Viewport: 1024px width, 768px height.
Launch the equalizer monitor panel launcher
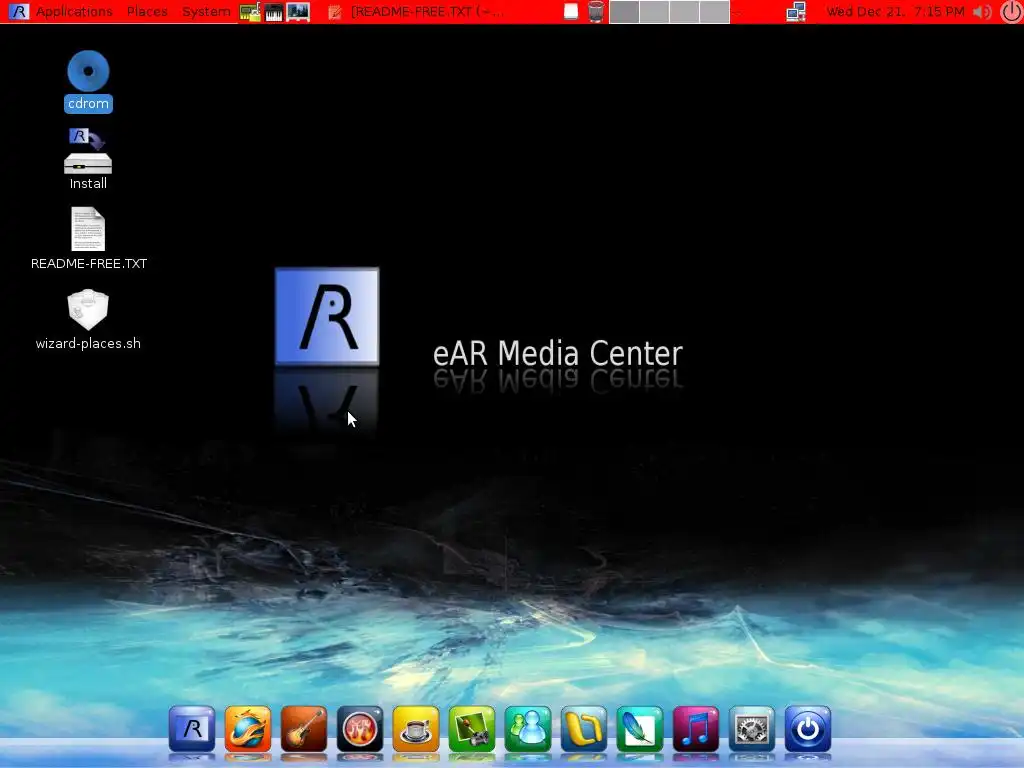(298, 12)
